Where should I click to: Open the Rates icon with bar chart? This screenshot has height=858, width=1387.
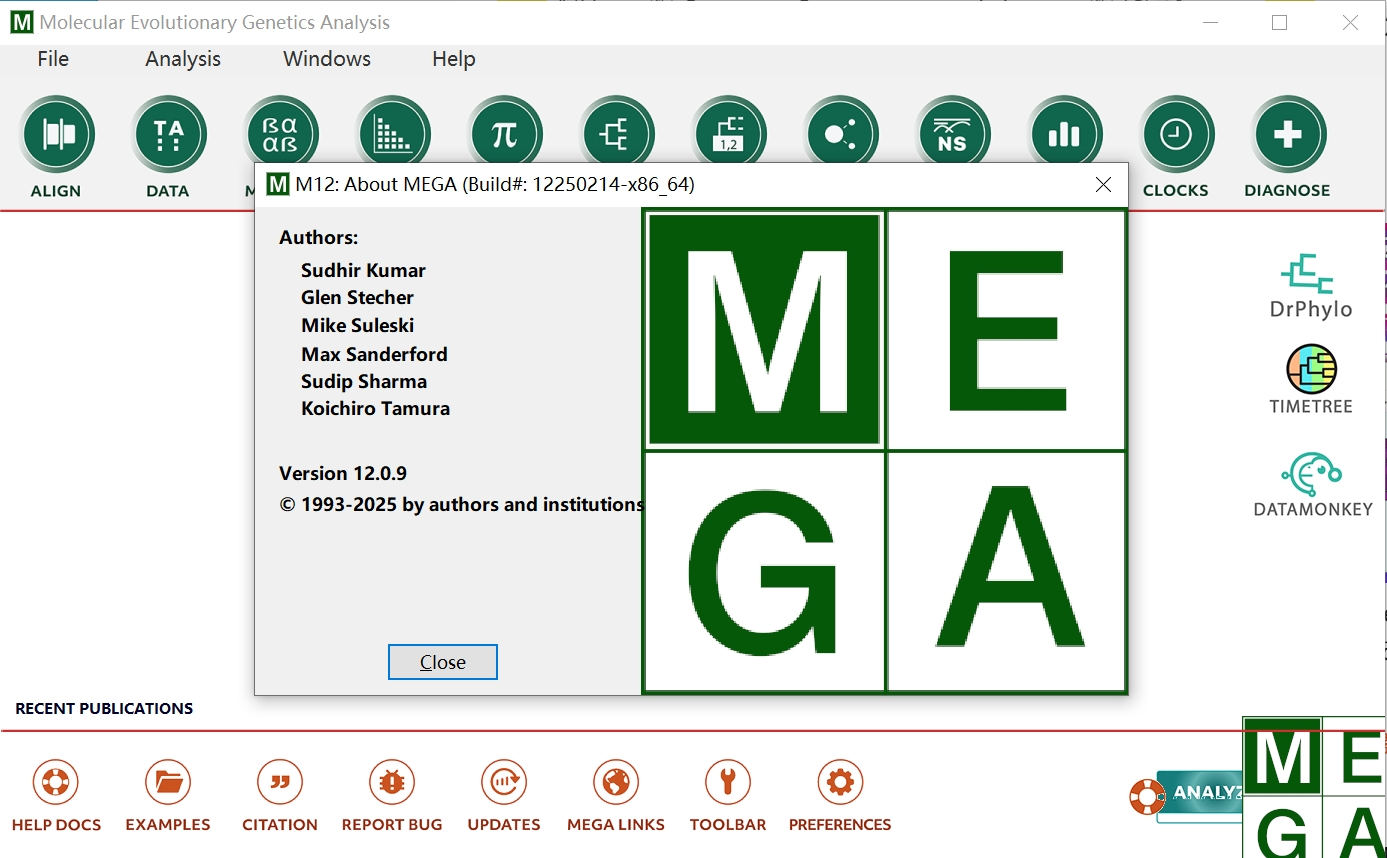1065,130
